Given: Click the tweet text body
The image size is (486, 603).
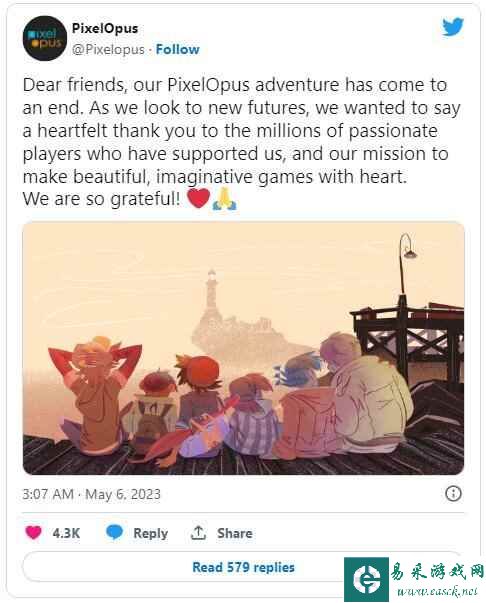Looking at the screenshot, I should 241,142.
